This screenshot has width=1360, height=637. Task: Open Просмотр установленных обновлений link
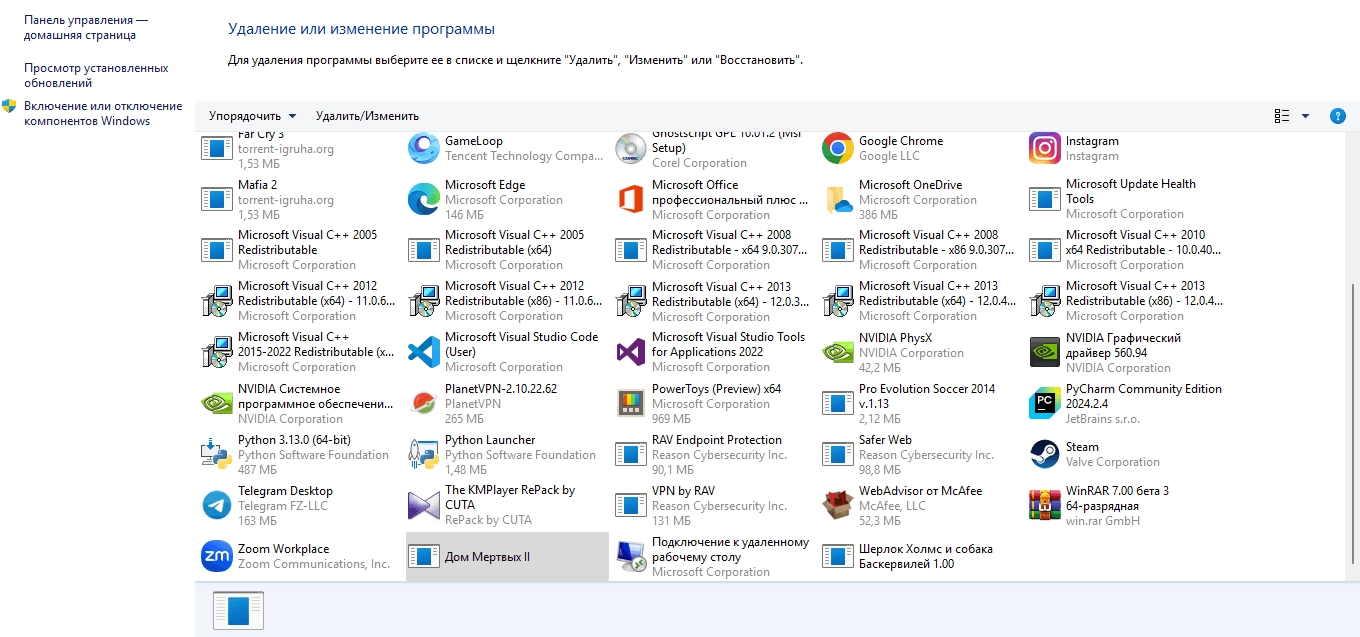point(96,75)
